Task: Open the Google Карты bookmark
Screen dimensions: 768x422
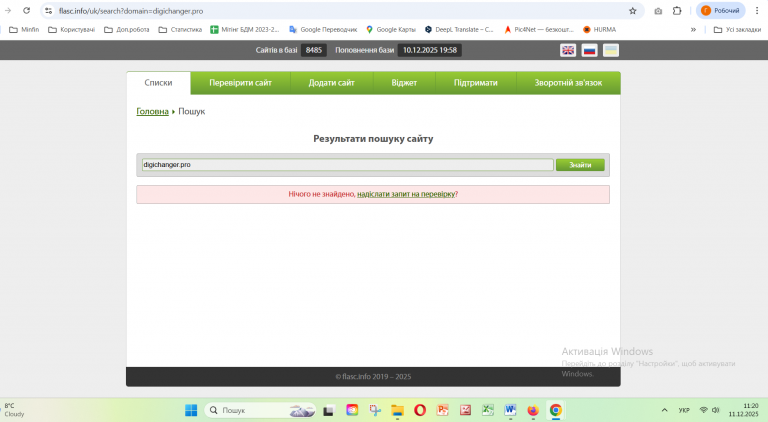Action: pos(391,29)
